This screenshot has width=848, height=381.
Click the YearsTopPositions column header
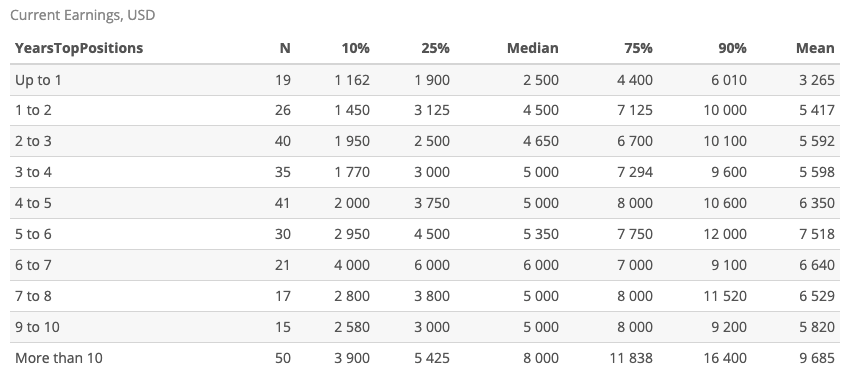[x=79, y=48]
